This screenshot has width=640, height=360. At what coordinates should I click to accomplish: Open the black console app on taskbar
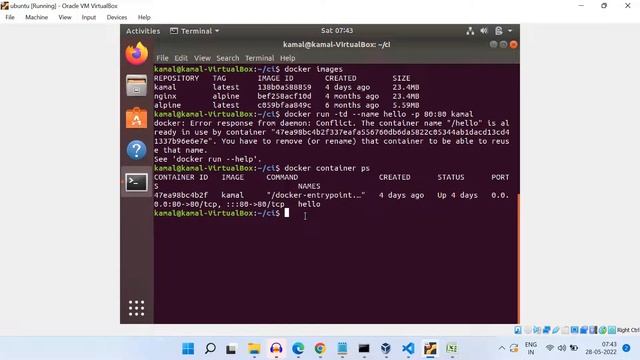click(x=364, y=349)
